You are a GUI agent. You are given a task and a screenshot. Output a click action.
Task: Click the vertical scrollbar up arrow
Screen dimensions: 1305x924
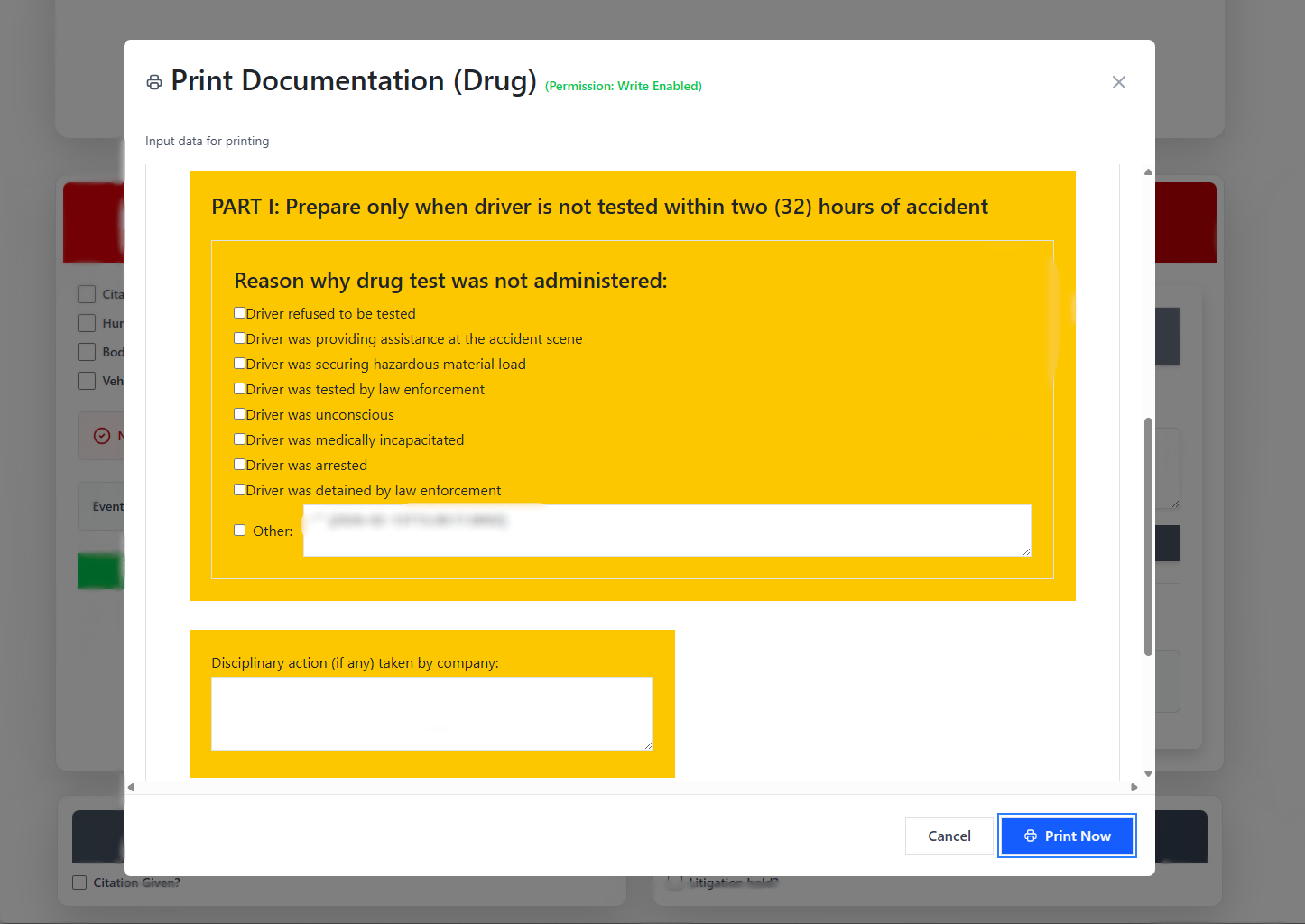point(1148,171)
